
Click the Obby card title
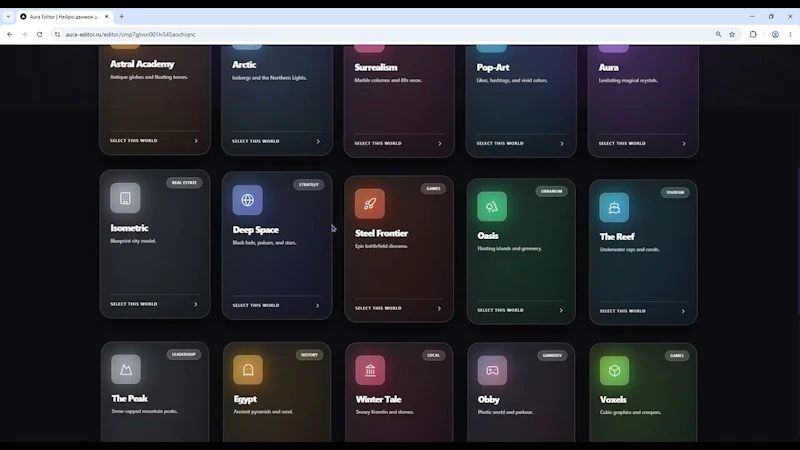tap(489, 399)
